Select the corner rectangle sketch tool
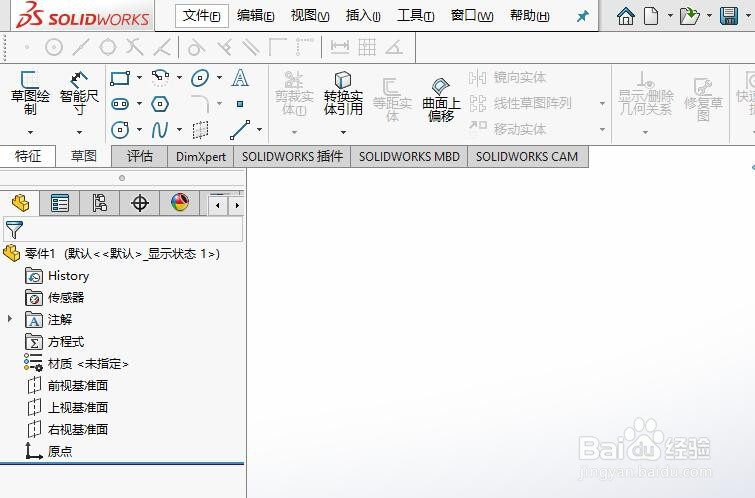 coord(120,78)
